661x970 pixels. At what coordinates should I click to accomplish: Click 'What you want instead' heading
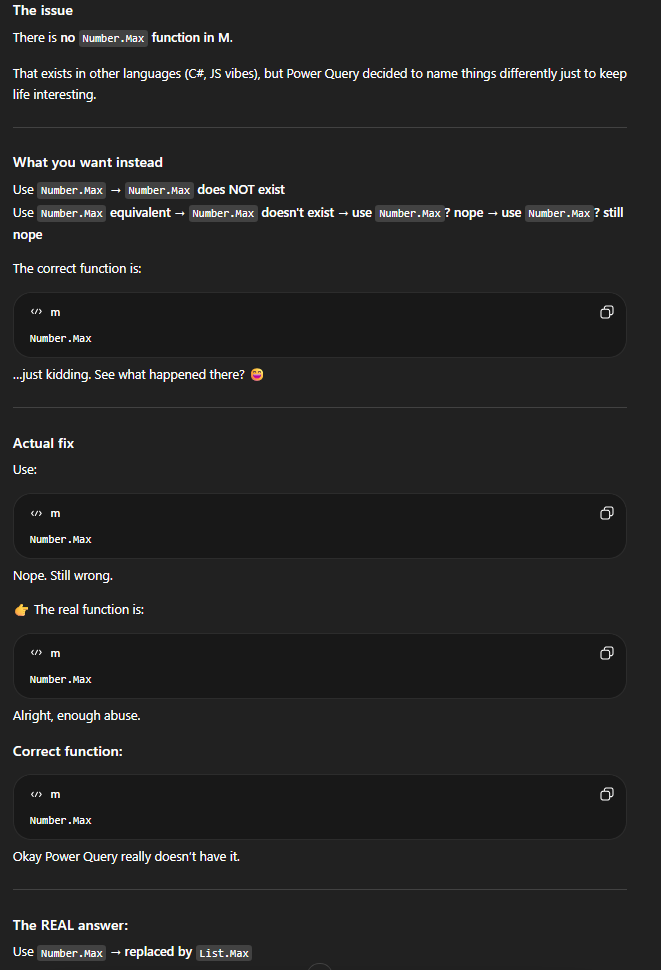tap(87, 162)
